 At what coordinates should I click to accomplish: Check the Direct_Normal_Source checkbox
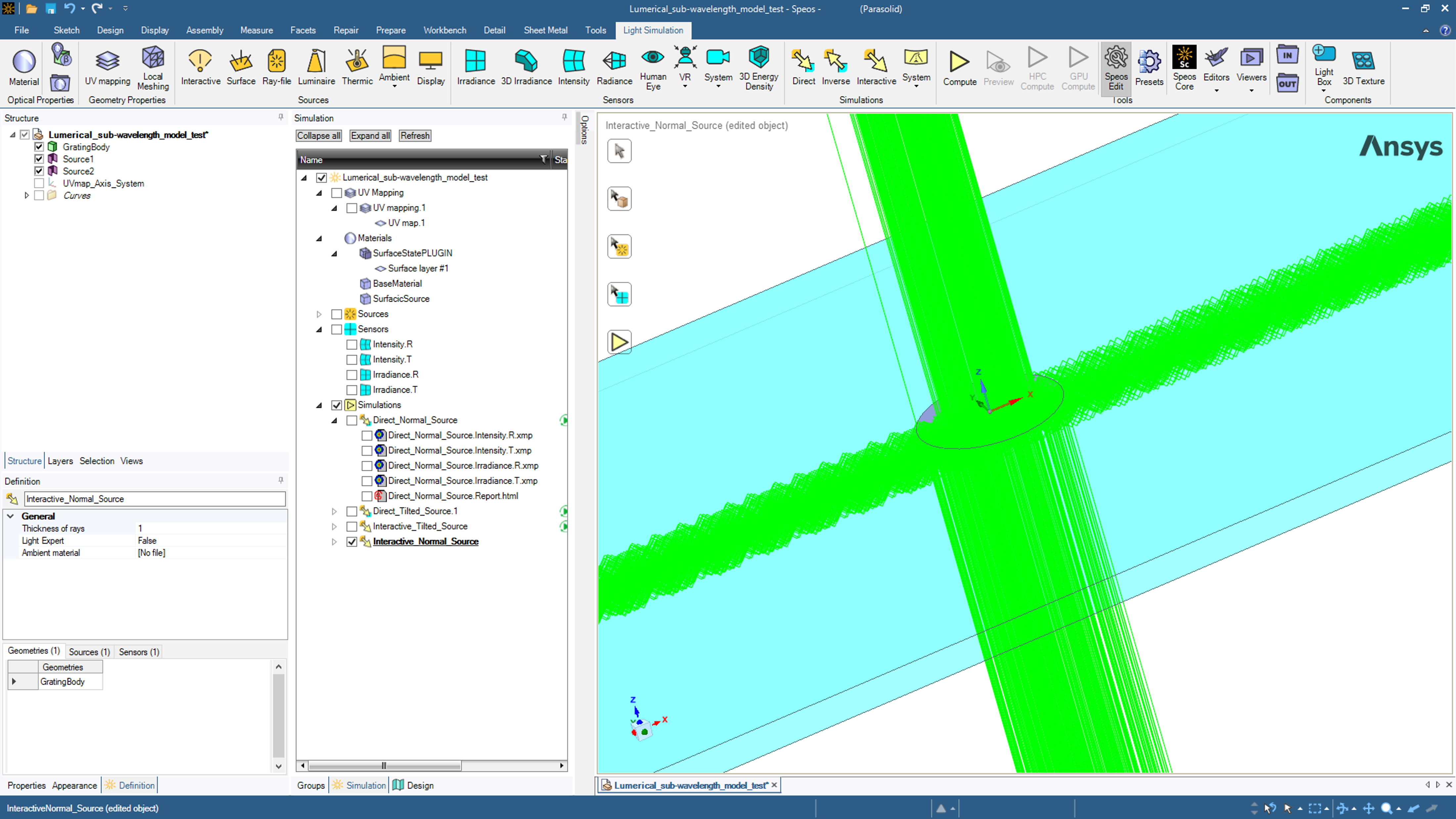click(x=351, y=421)
